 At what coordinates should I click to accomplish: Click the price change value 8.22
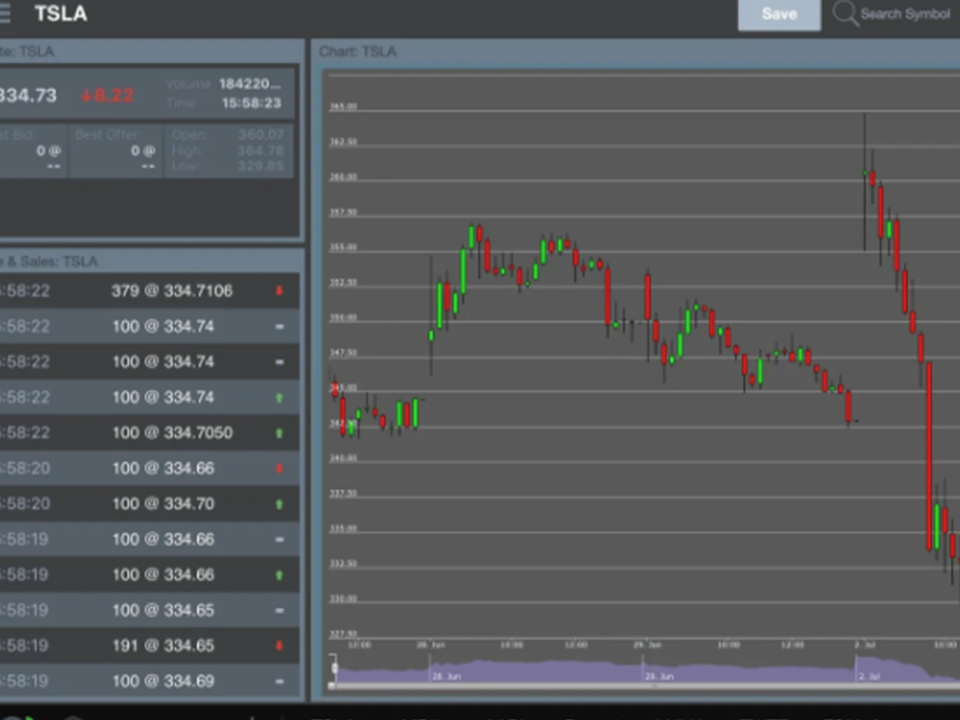point(114,96)
